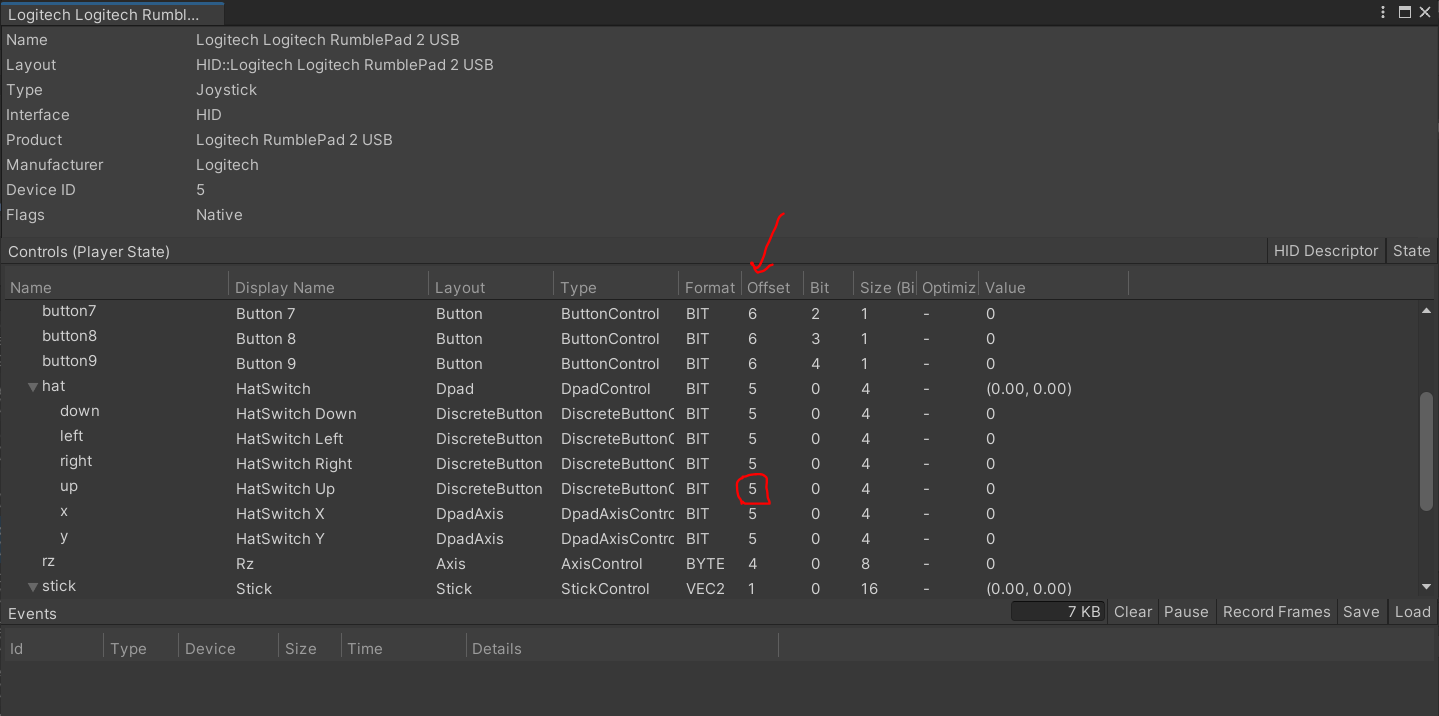Maximize the device debug window
This screenshot has height=716, width=1439.
click(x=1405, y=13)
